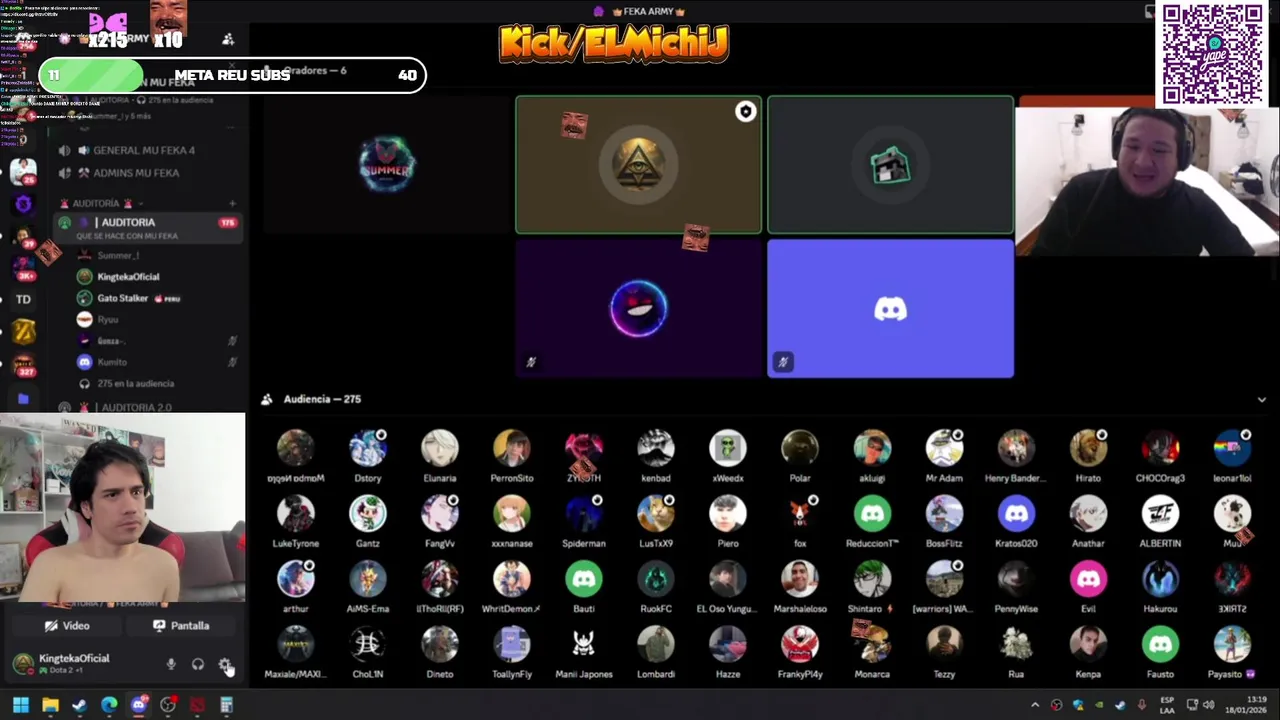Viewport: 1280px width, 720px height.
Task: Open audience member Tezzy
Action: [x=944, y=654]
